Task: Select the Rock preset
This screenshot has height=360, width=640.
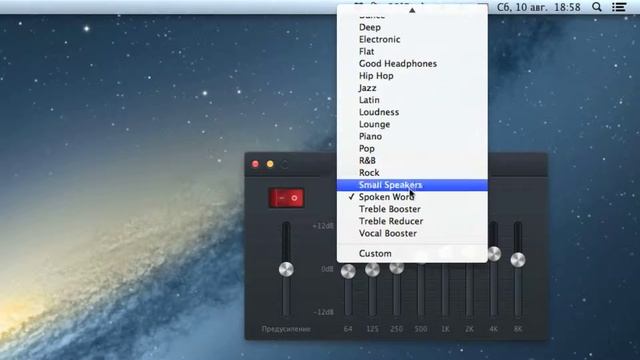Action: (x=412, y=173)
